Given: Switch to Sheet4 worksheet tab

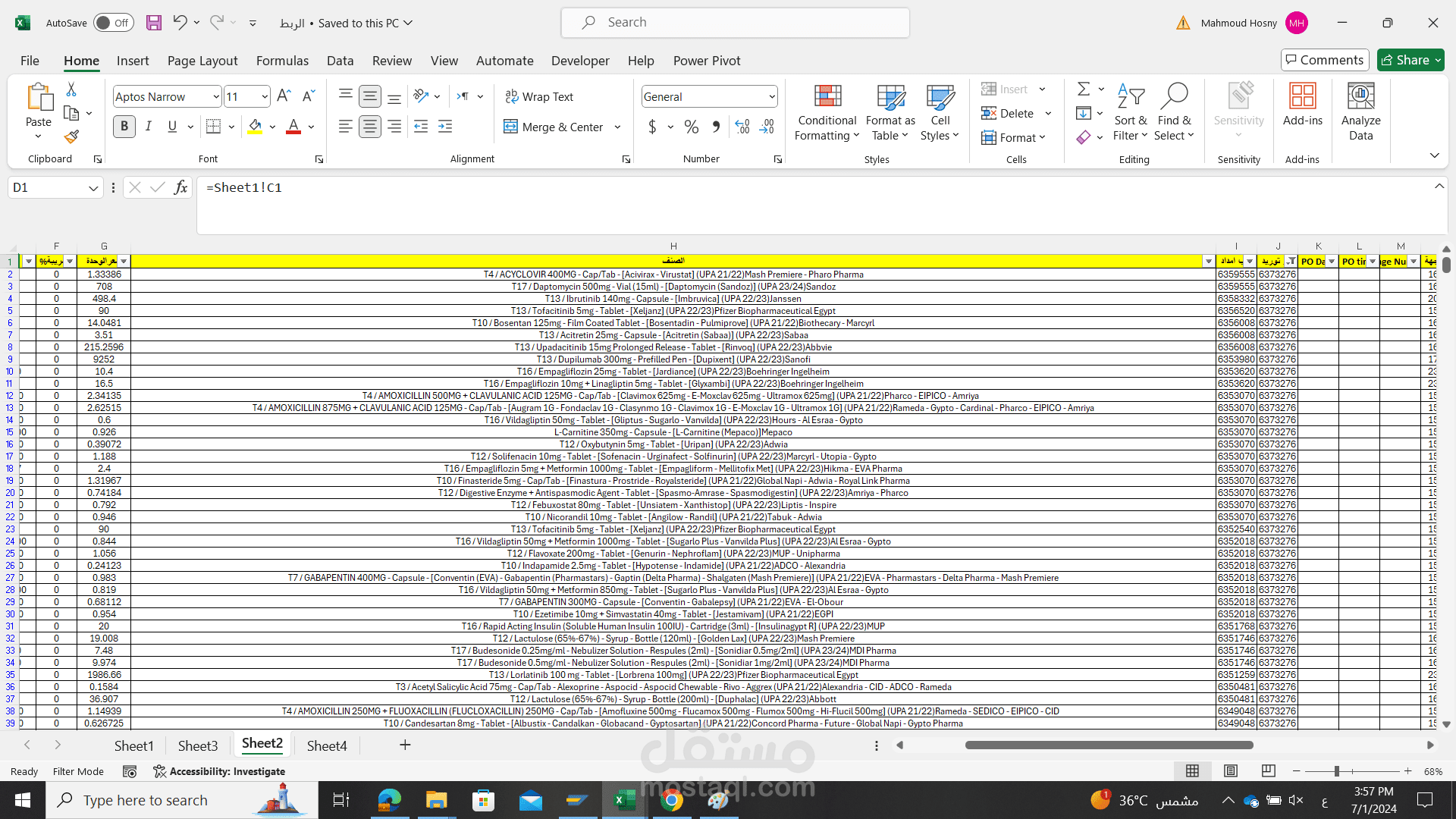Looking at the screenshot, I should (327, 745).
